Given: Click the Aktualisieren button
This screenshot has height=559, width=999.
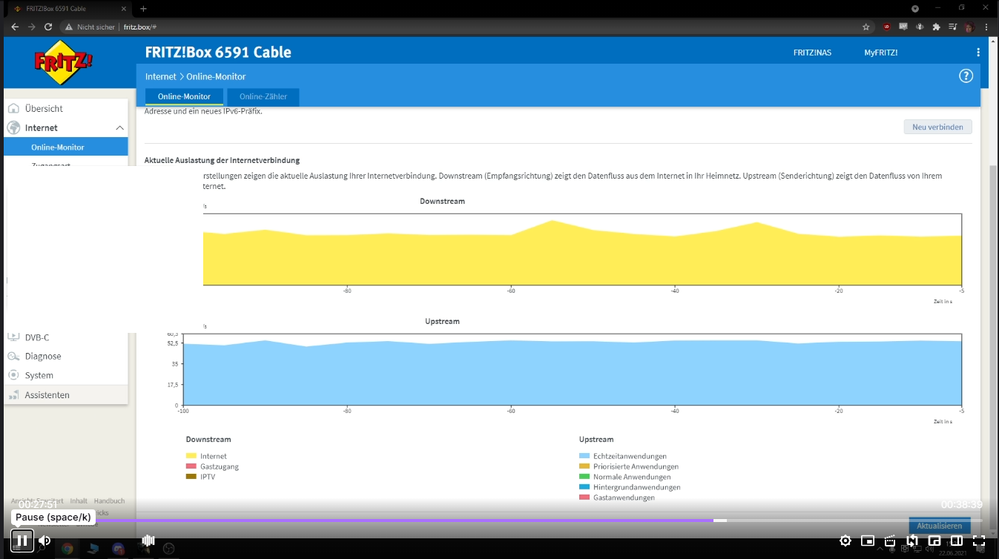Looking at the screenshot, I should click(x=939, y=526).
